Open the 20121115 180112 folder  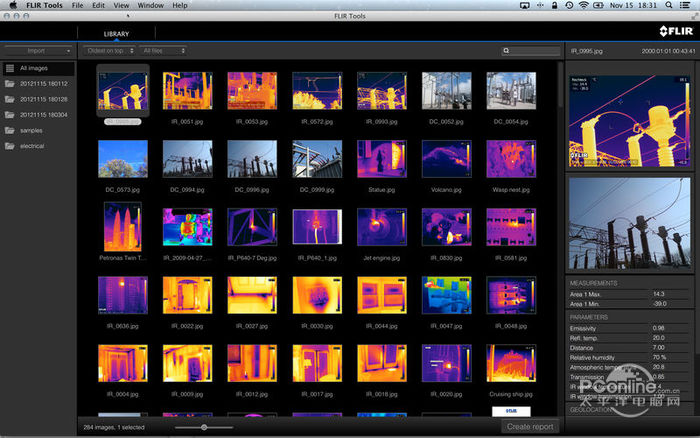coord(43,84)
